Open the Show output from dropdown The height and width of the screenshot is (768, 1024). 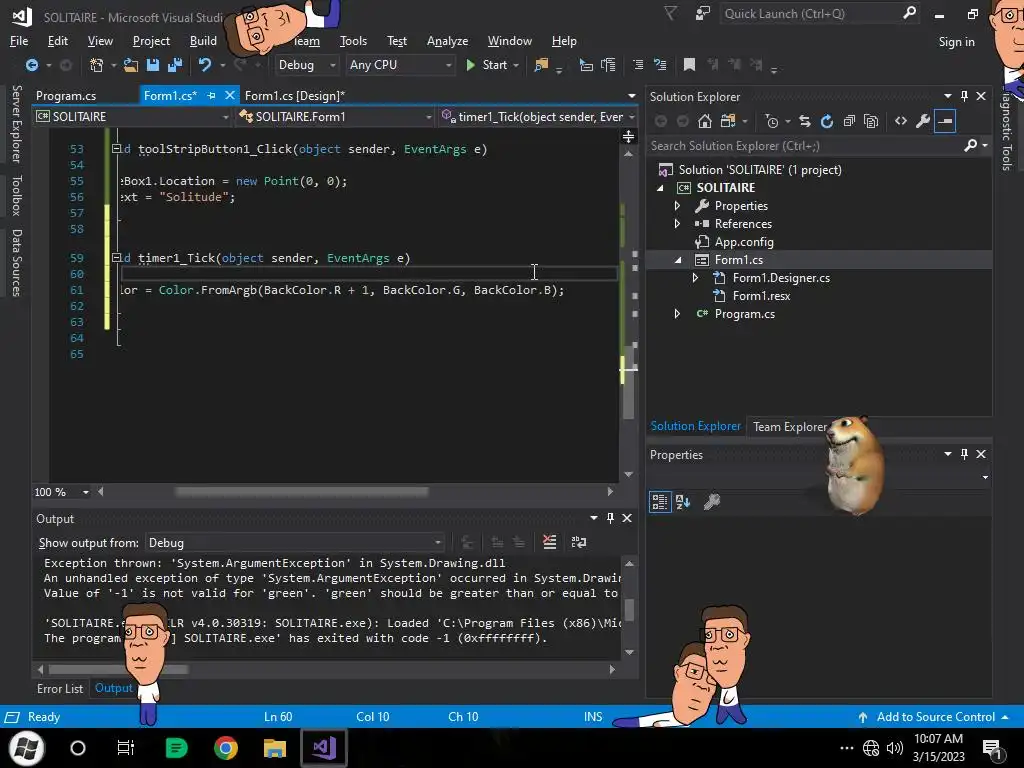295,543
